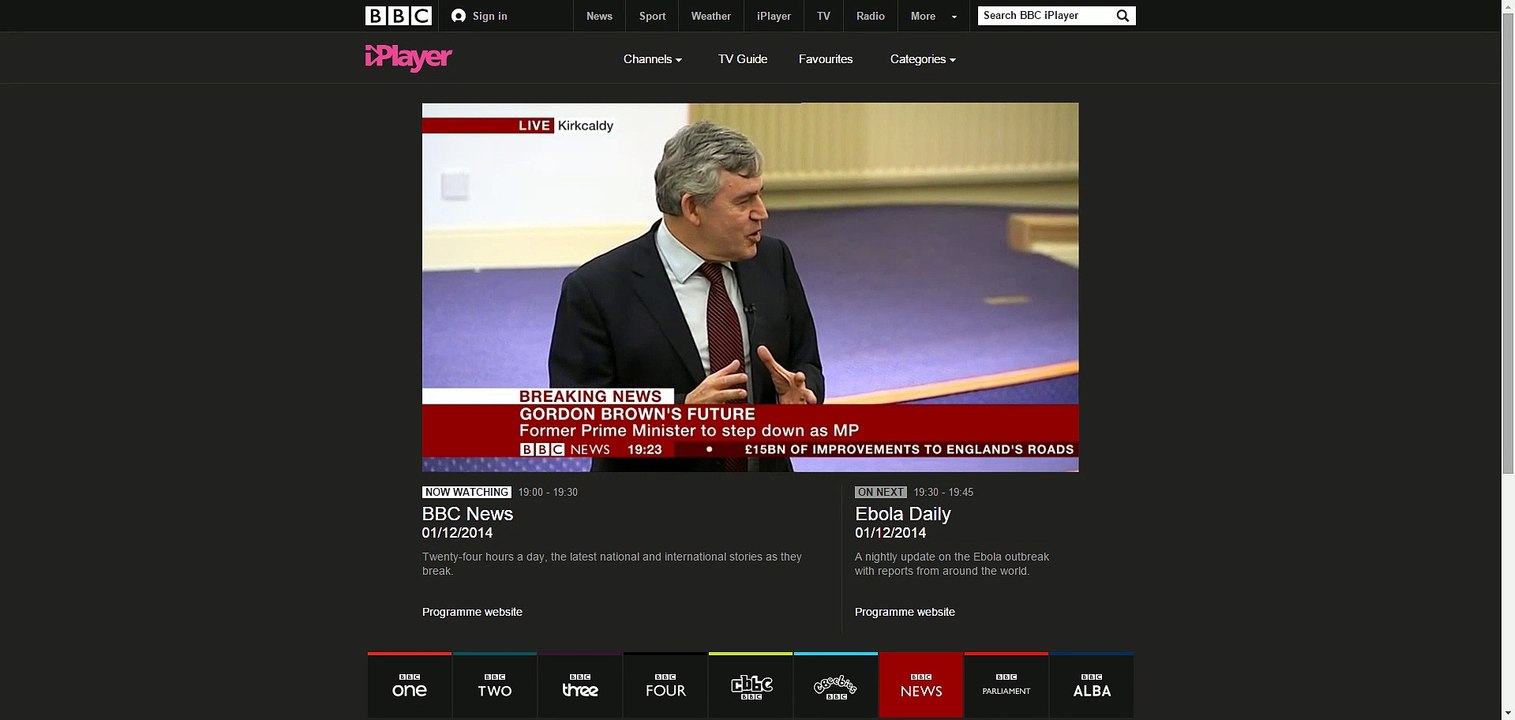Expand the More menu arrow
This screenshot has width=1515, height=720.
pyautogui.click(x=954, y=17)
